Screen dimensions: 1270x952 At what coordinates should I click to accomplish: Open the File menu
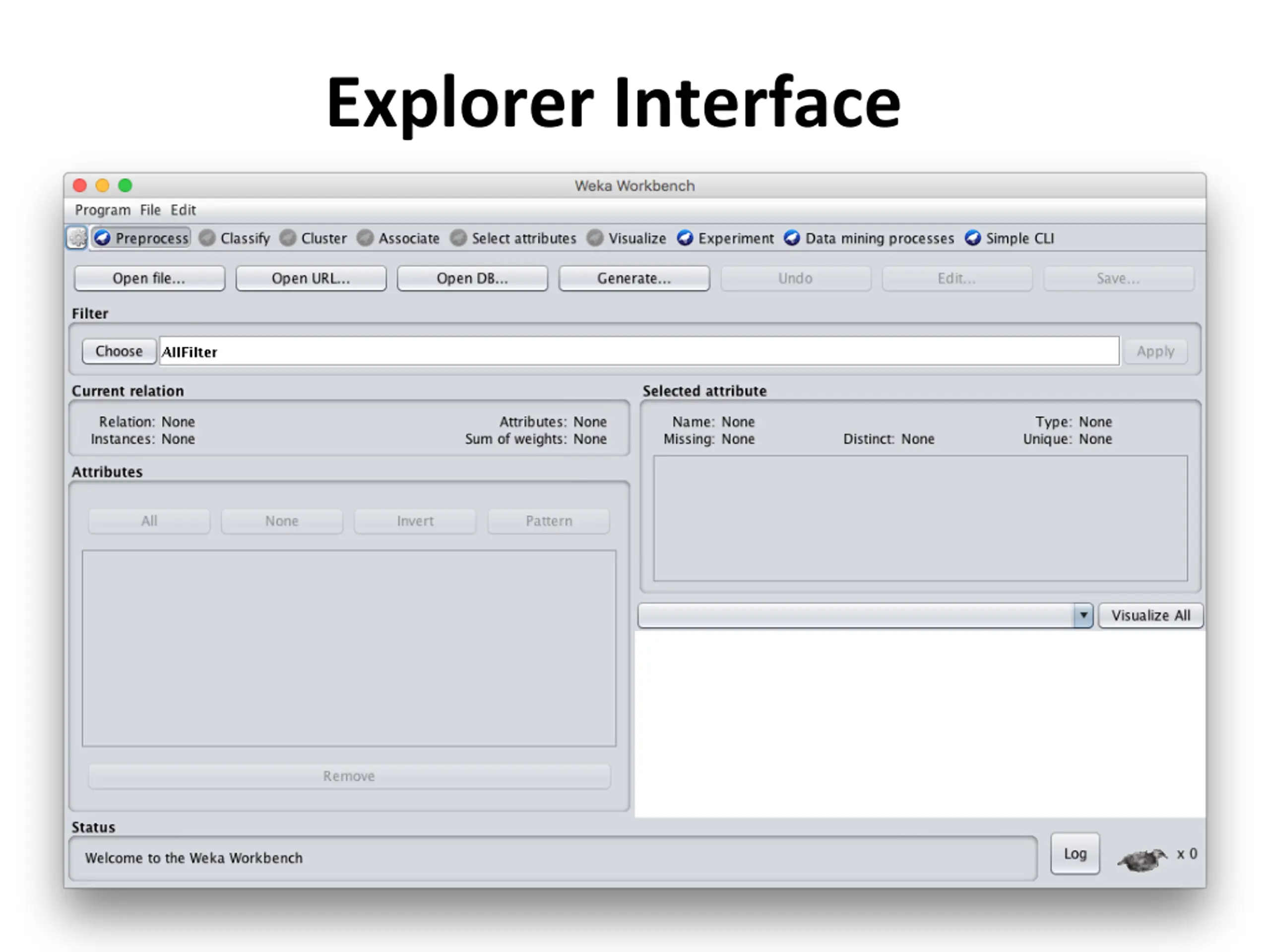click(x=150, y=210)
